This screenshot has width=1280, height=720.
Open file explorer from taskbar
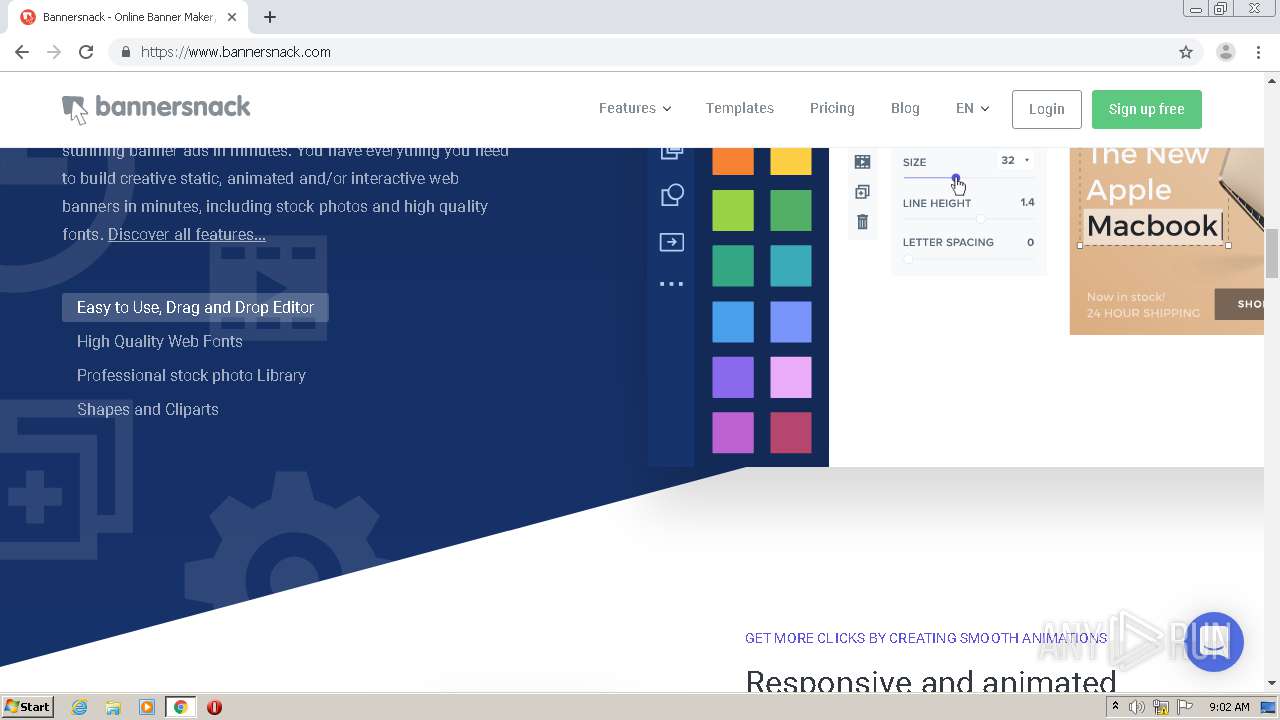(113, 707)
